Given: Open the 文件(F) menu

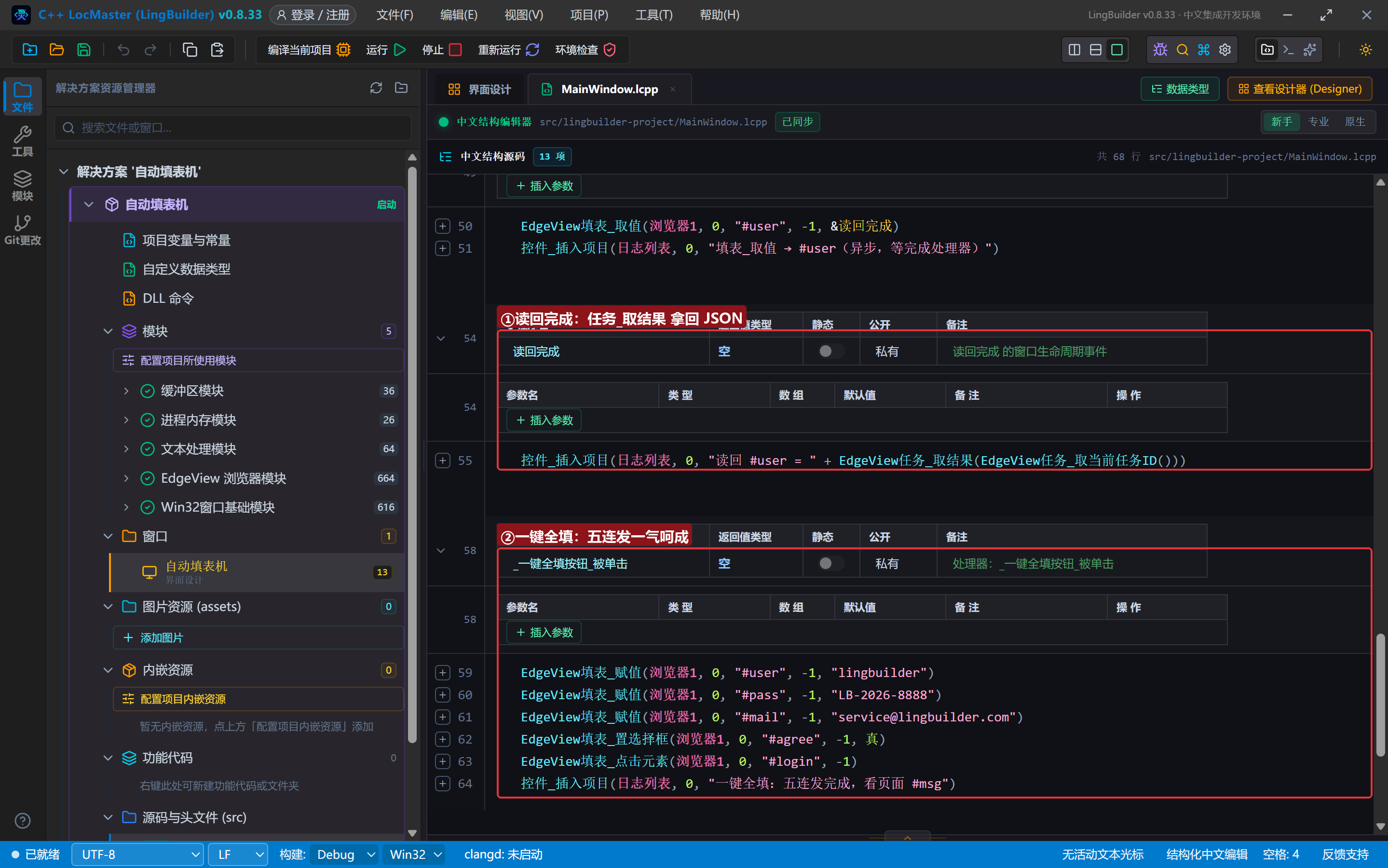Looking at the screenshot, I should point(395,15).
